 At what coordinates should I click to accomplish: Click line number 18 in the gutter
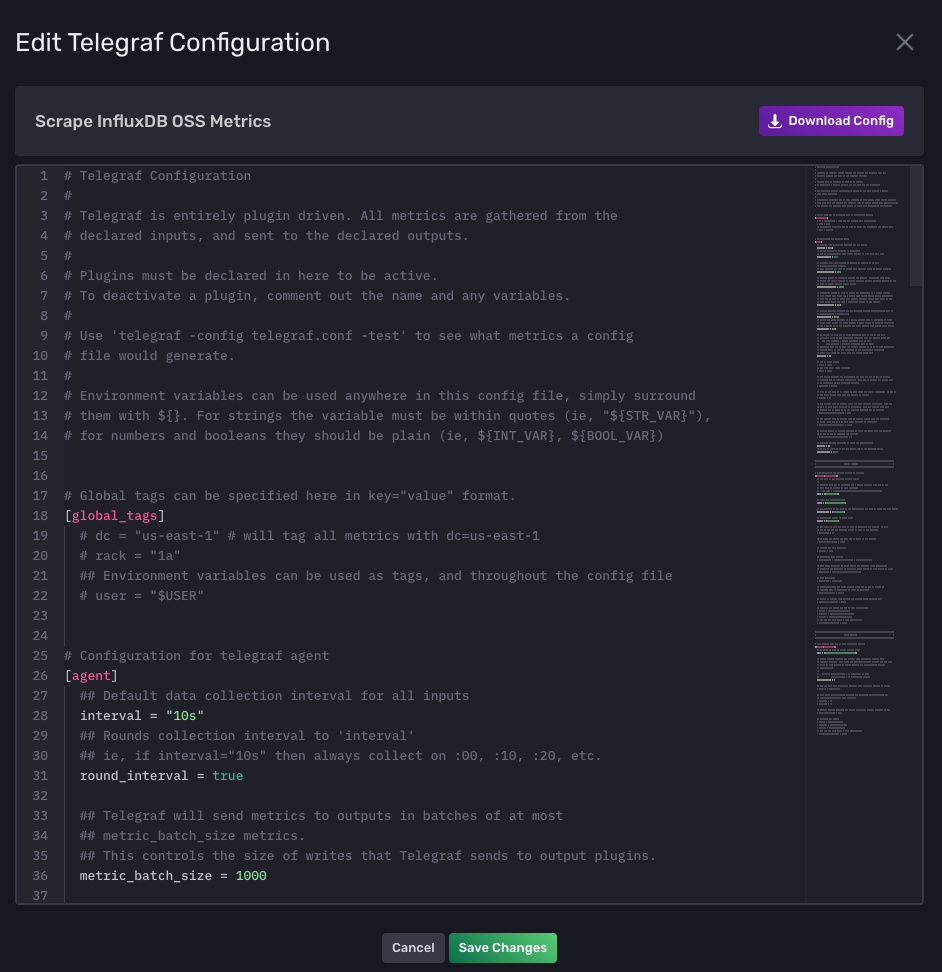(40, 516)
